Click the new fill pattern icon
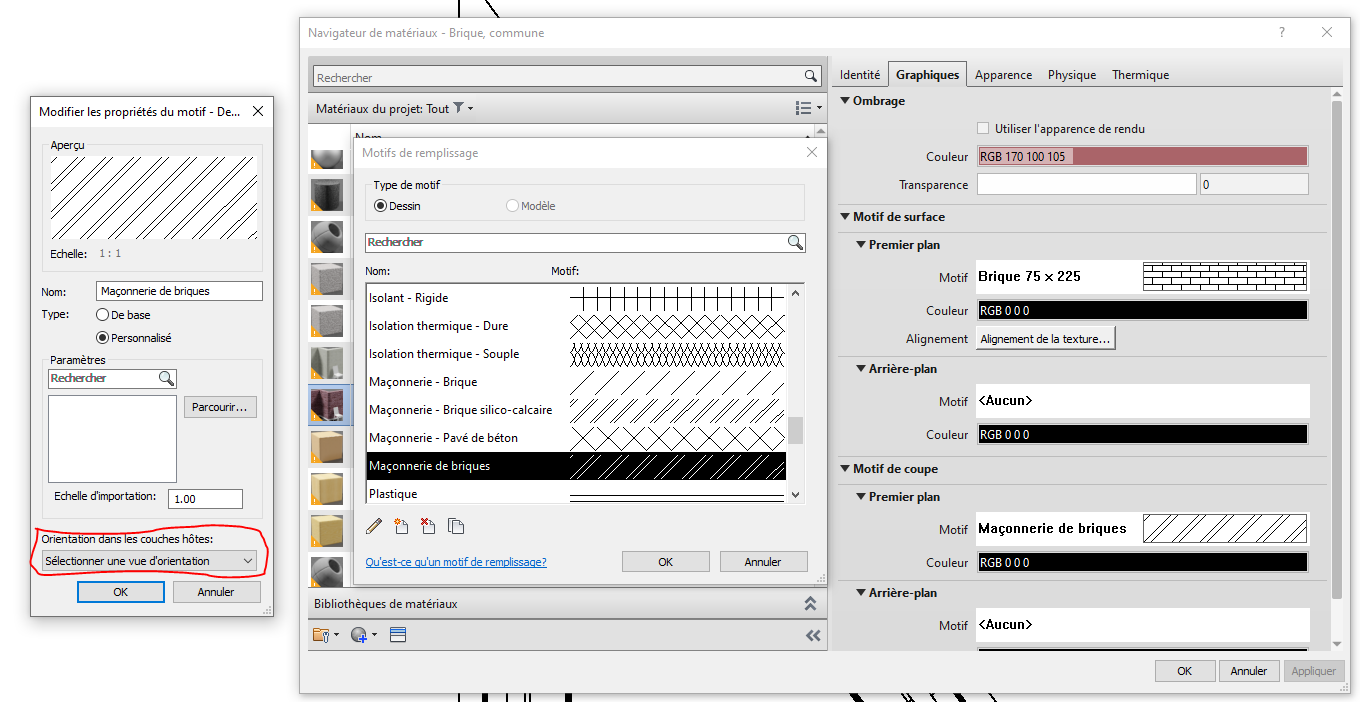This screenshot has height=702, width=1360. tap(402, 526)
